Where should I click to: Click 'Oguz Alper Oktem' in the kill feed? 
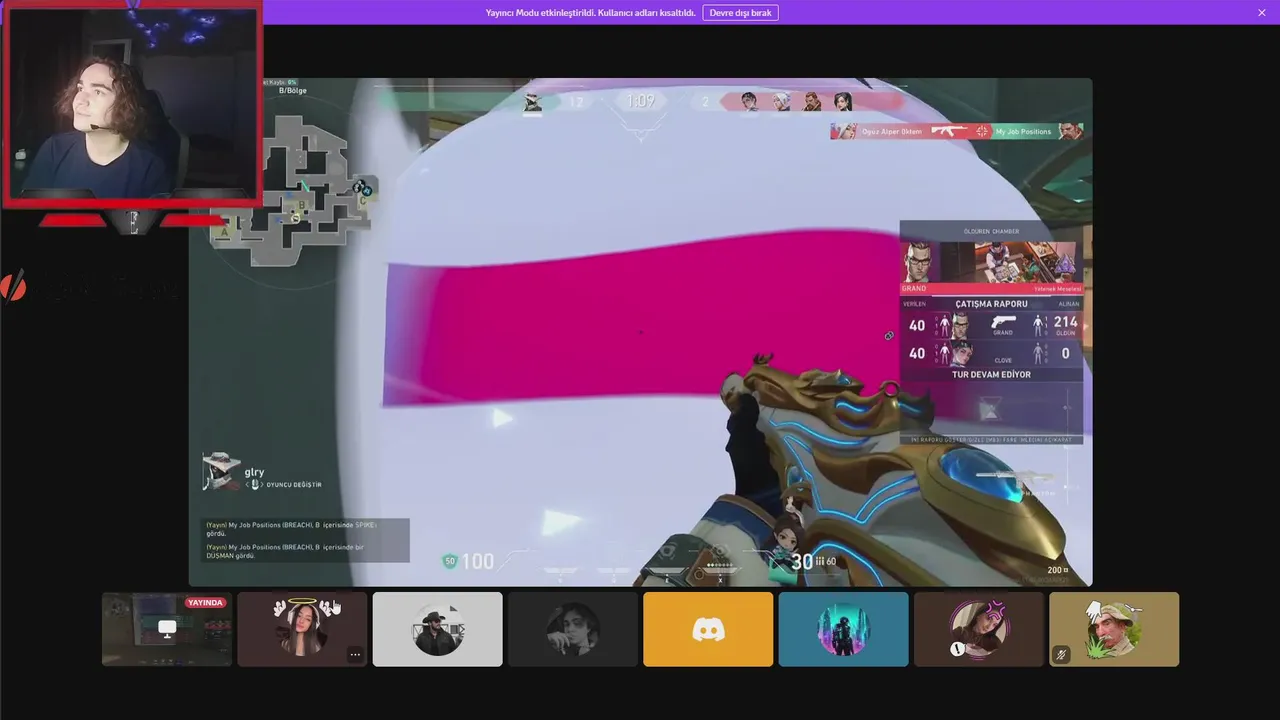pyautogui.click(x=892, y=132)
